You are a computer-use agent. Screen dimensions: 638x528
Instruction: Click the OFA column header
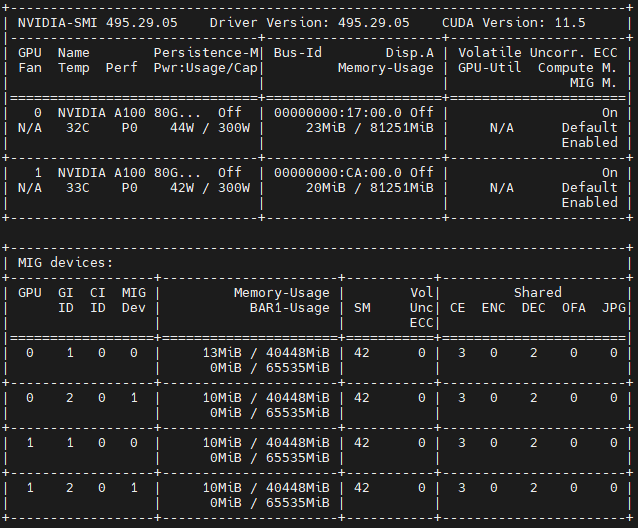pos(574,308)
